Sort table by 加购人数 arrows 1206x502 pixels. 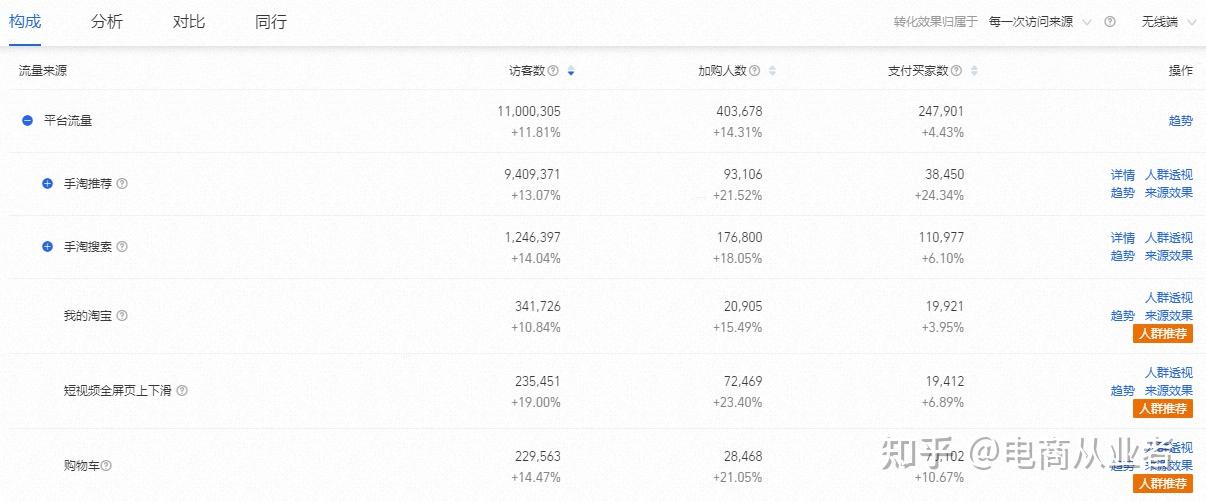click(x=772, y=71)
